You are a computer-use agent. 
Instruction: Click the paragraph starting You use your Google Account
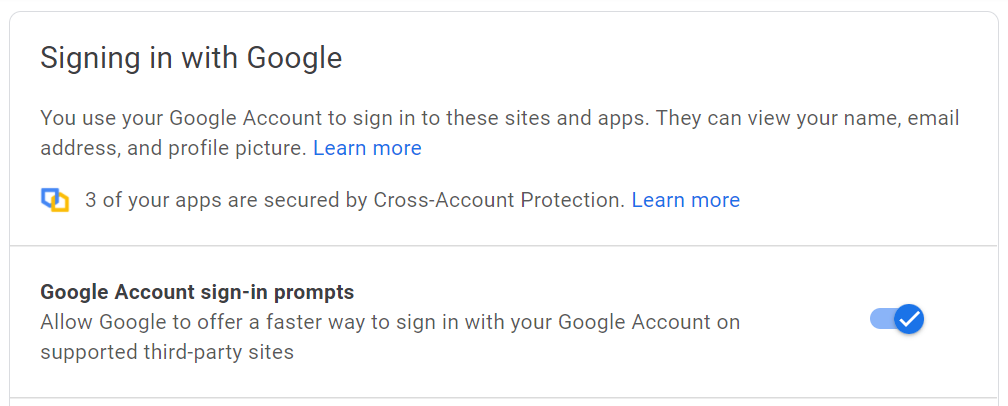(x=500, y=133)
